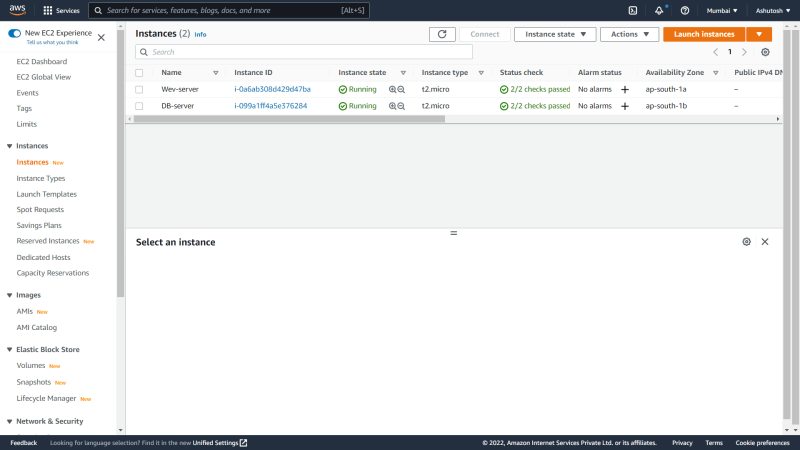Open details panel settings gear
The height and width of the screenshot is (450, 800).
coord(746,242)
